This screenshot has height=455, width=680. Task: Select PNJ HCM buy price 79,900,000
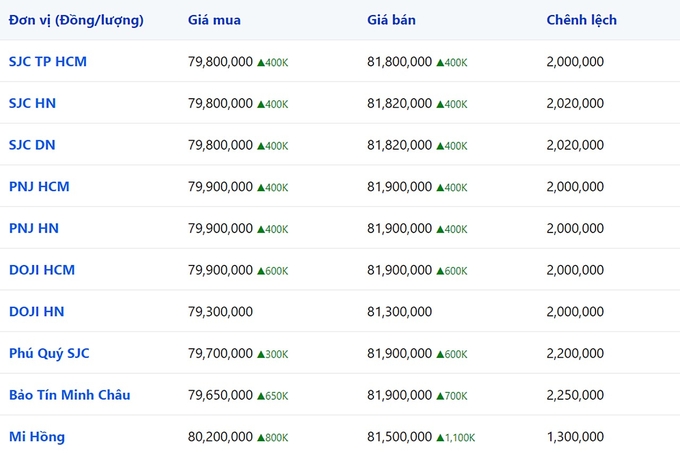(220, 187)
